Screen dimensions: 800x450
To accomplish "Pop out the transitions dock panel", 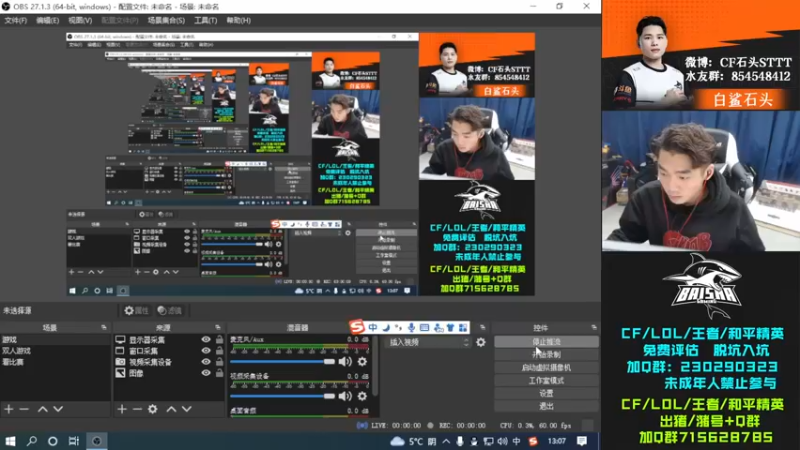I will pos(483,328).
